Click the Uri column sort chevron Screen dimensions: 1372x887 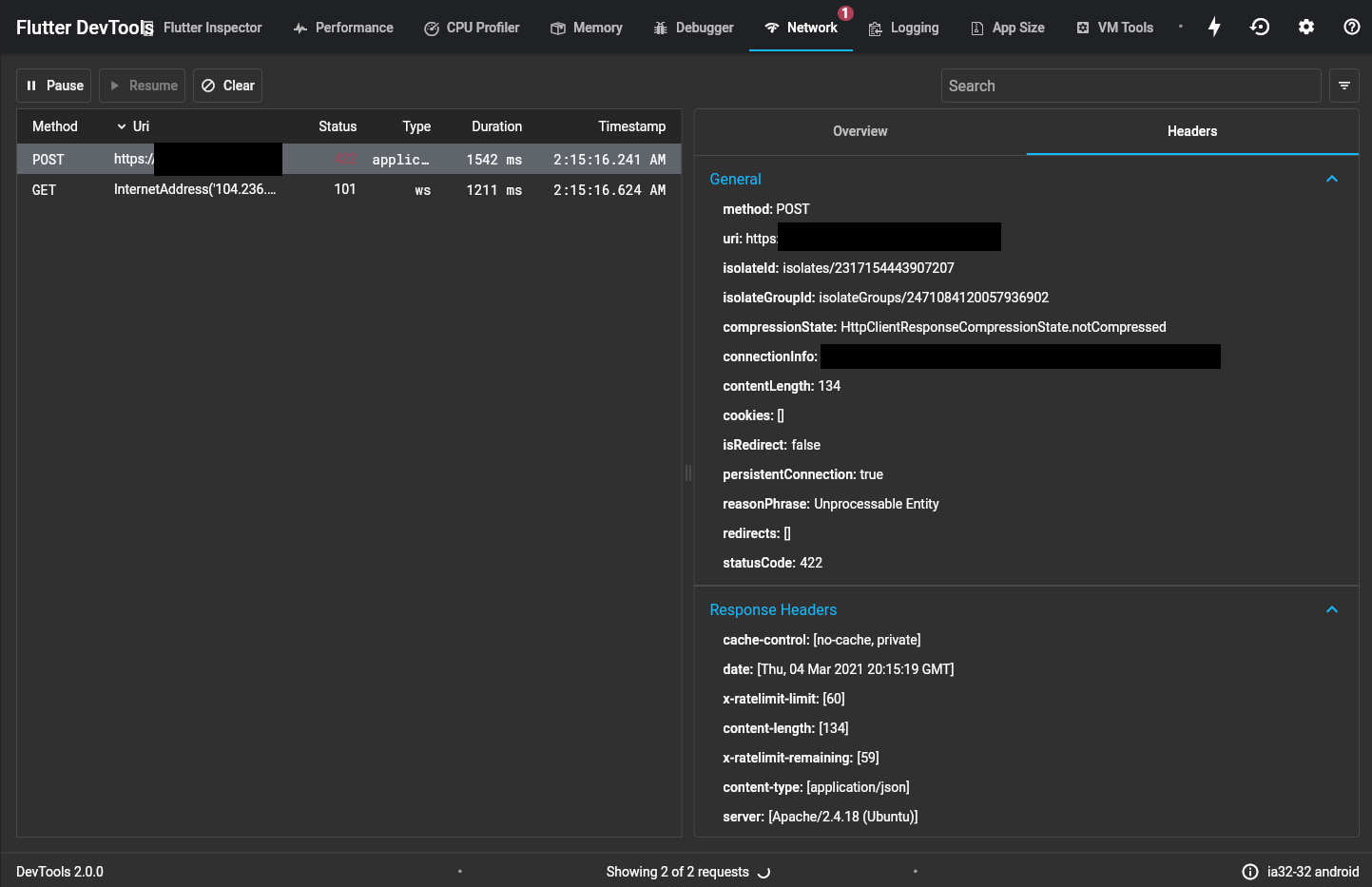pos(122,125)
